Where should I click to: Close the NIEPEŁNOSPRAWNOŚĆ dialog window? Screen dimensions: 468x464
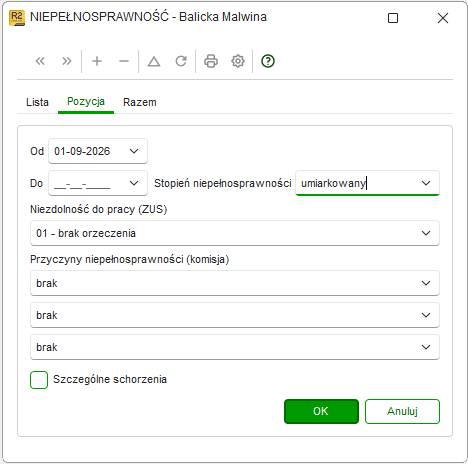point(443,18)
